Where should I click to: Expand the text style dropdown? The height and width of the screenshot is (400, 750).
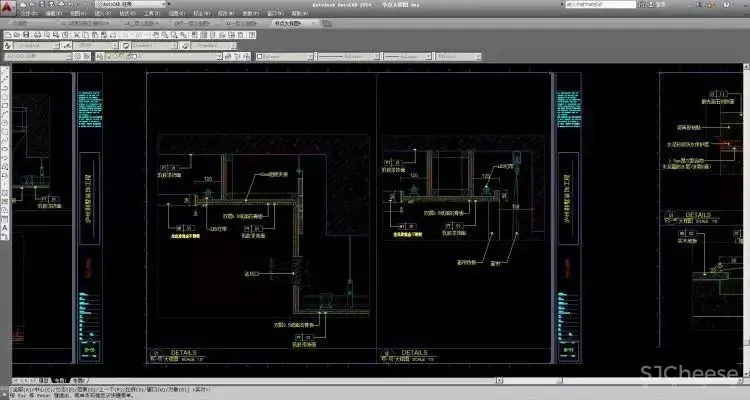[x=40, y=45]
